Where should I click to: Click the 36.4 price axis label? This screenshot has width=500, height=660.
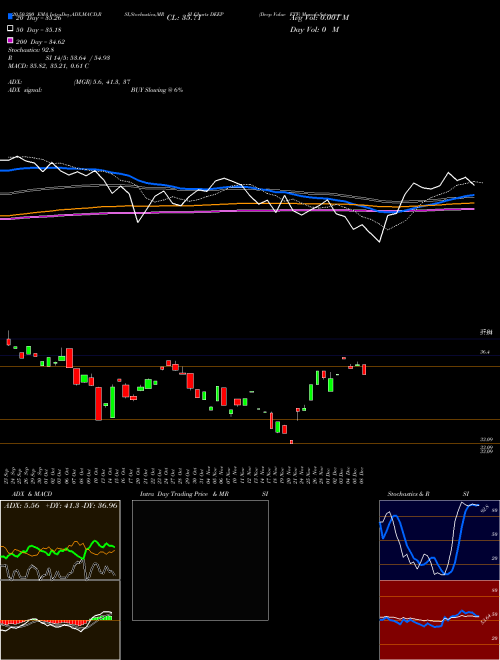tap(485, 352)
